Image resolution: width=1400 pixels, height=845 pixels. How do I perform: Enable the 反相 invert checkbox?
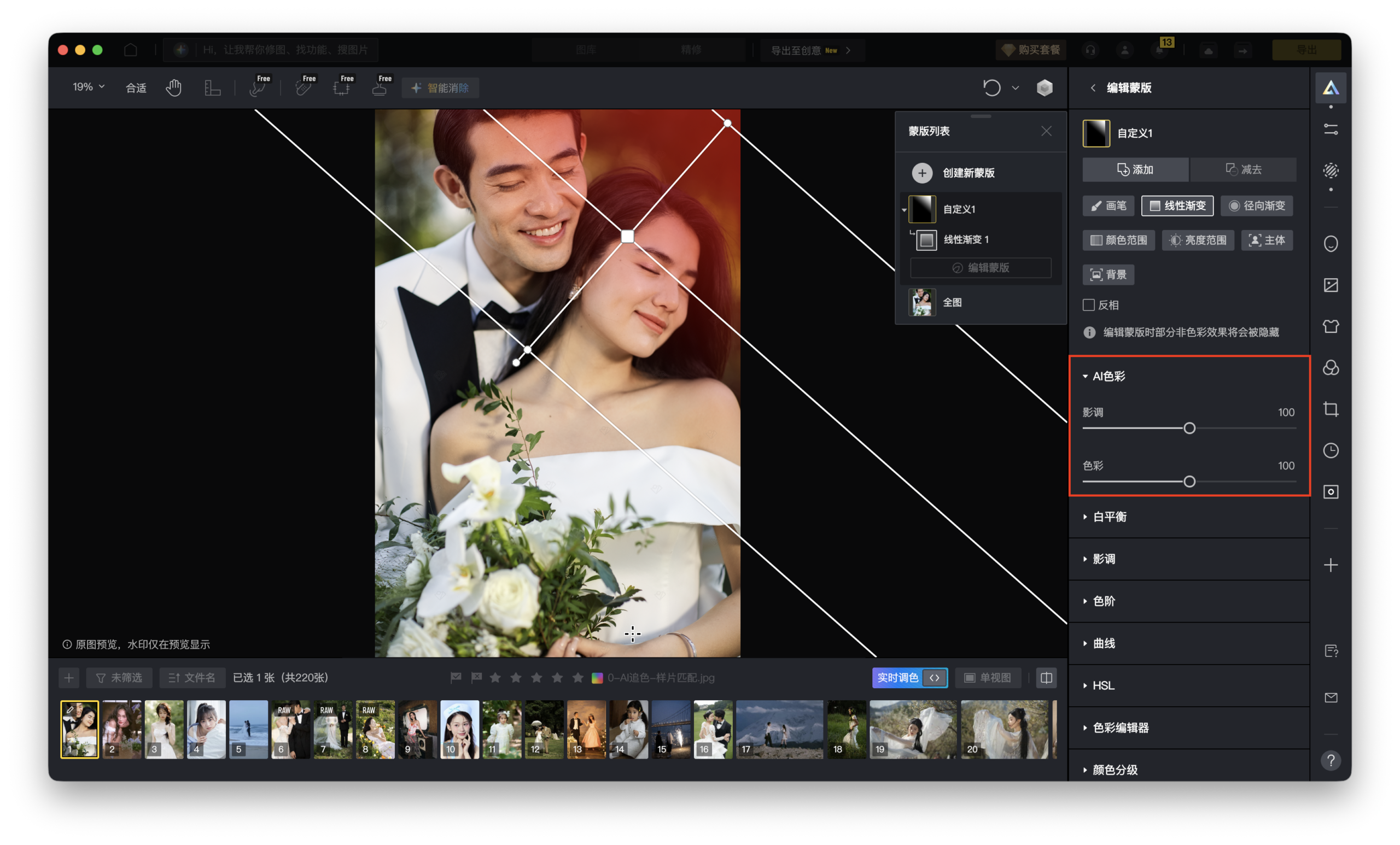coord(1089,305)
